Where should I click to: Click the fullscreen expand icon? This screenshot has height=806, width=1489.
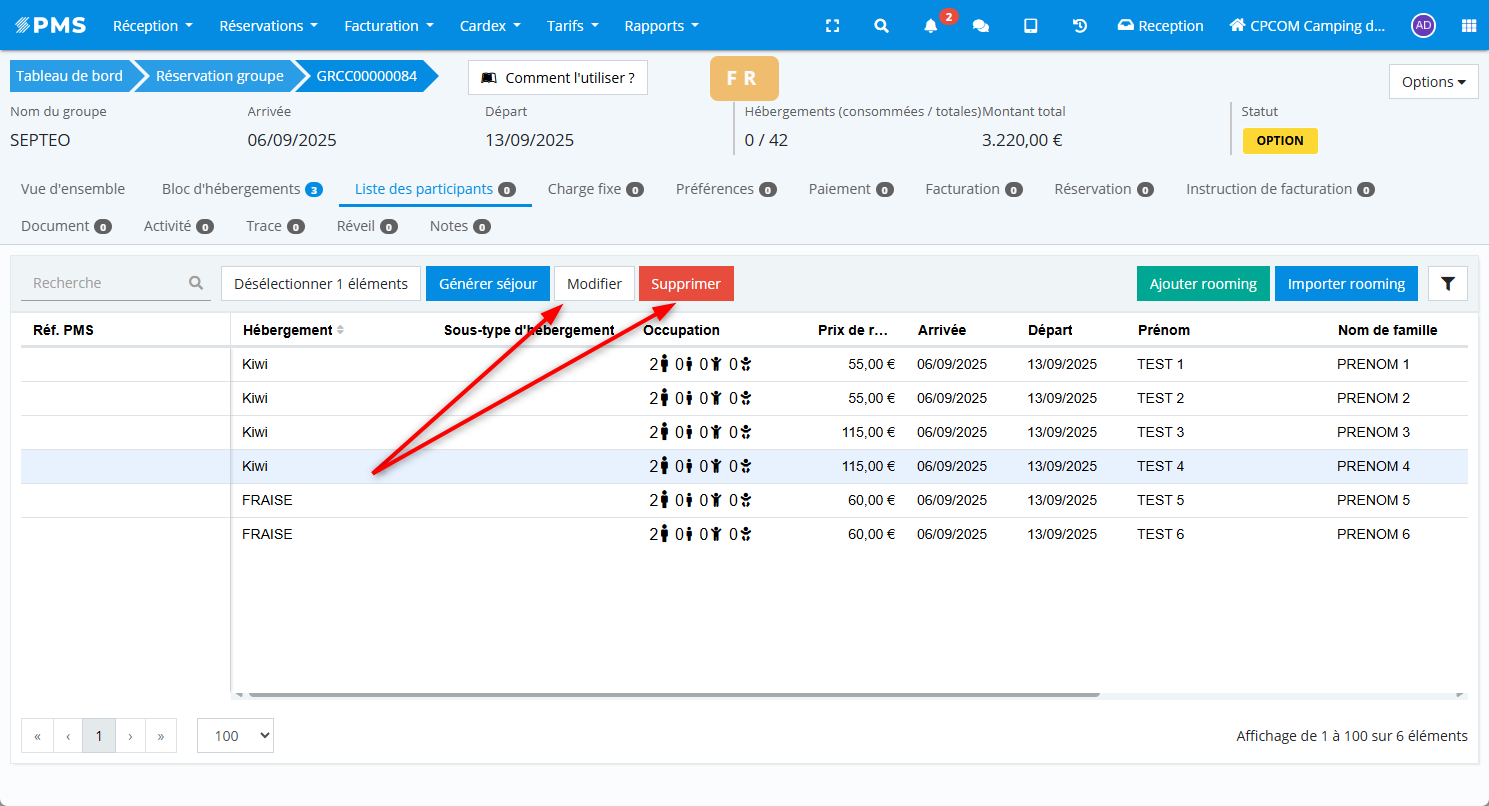click(832, 26)
